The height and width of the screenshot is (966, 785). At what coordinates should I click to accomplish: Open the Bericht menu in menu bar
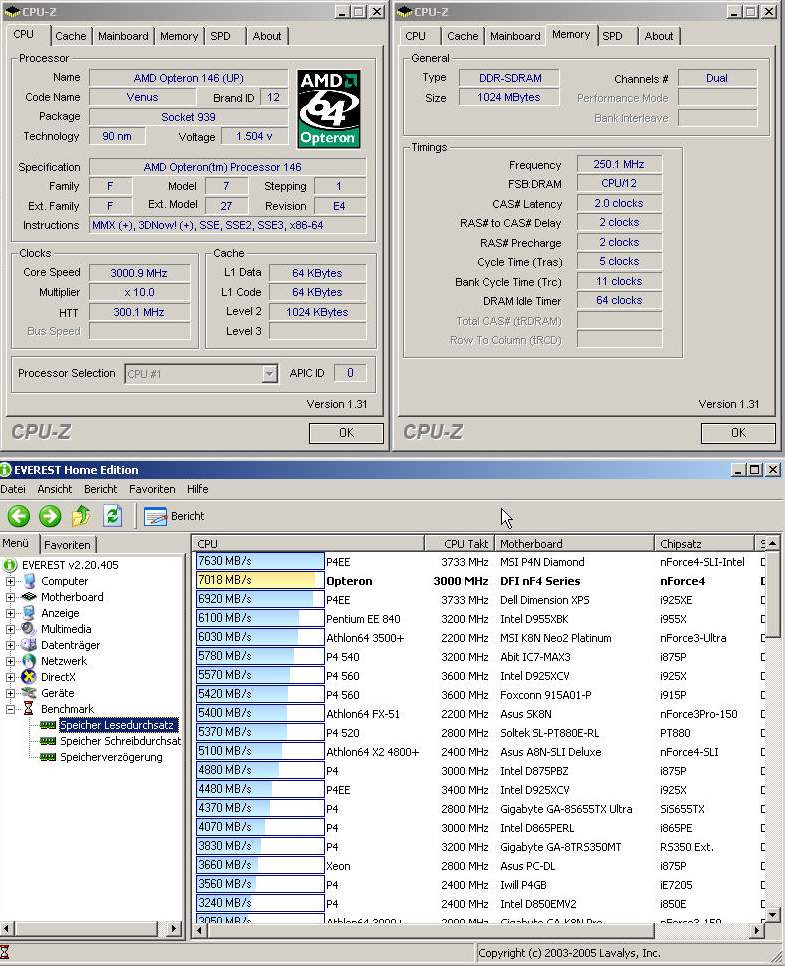point(100,489)
